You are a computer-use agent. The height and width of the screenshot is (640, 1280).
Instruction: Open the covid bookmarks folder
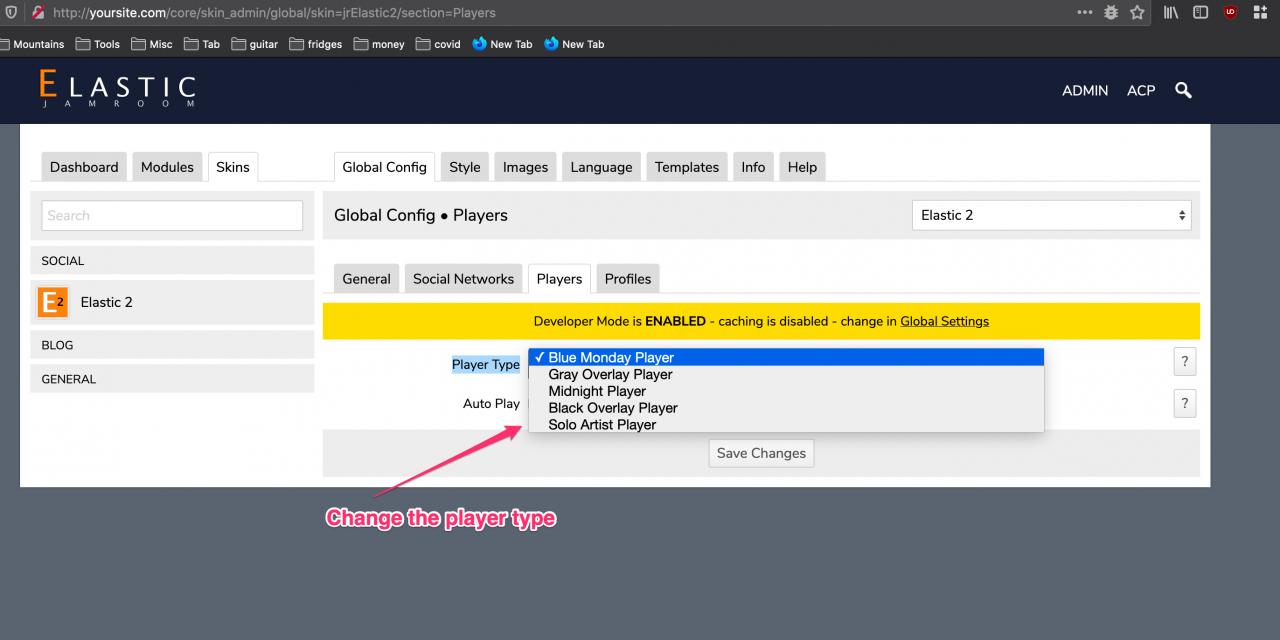point(438,44)
